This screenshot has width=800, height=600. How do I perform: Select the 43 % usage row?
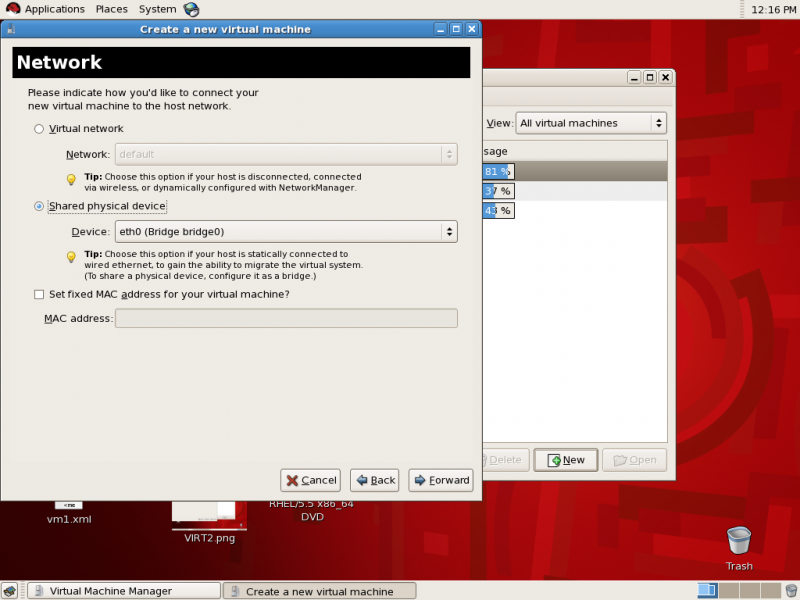pyautogui.click(x=574, y=210)
